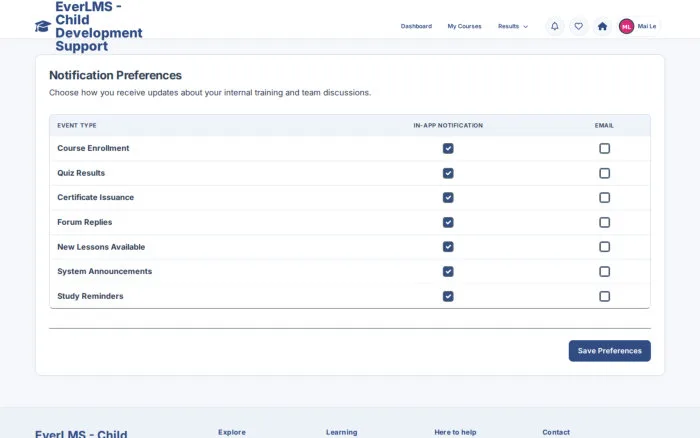The image size is (700, 438).
Task: Uncheck in-app notification for Certificate Issuance
Action: 448,197
